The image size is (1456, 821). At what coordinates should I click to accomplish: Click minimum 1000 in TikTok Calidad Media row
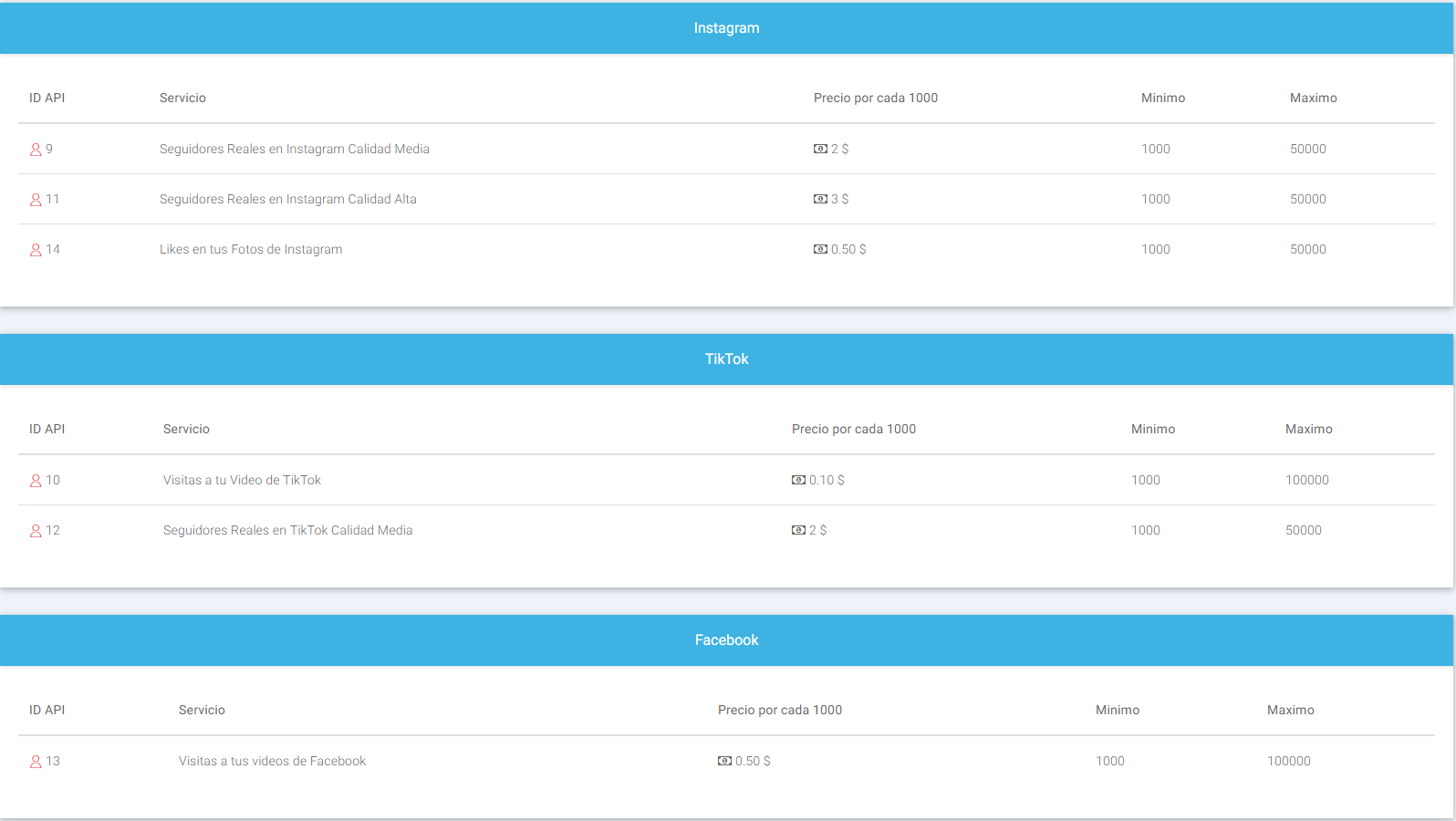pos(1146,530)
